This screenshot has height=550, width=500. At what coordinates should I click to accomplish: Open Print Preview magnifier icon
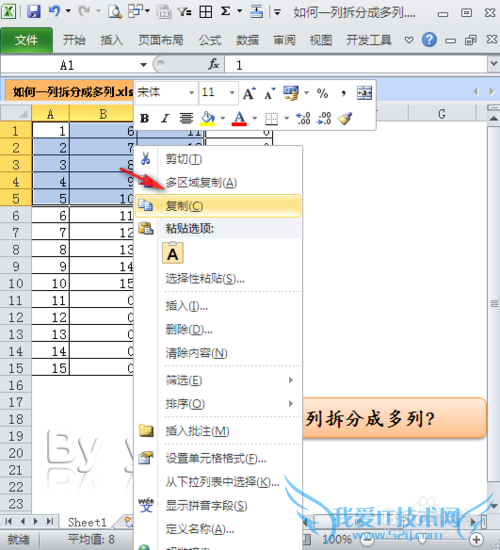coord(115,12)
